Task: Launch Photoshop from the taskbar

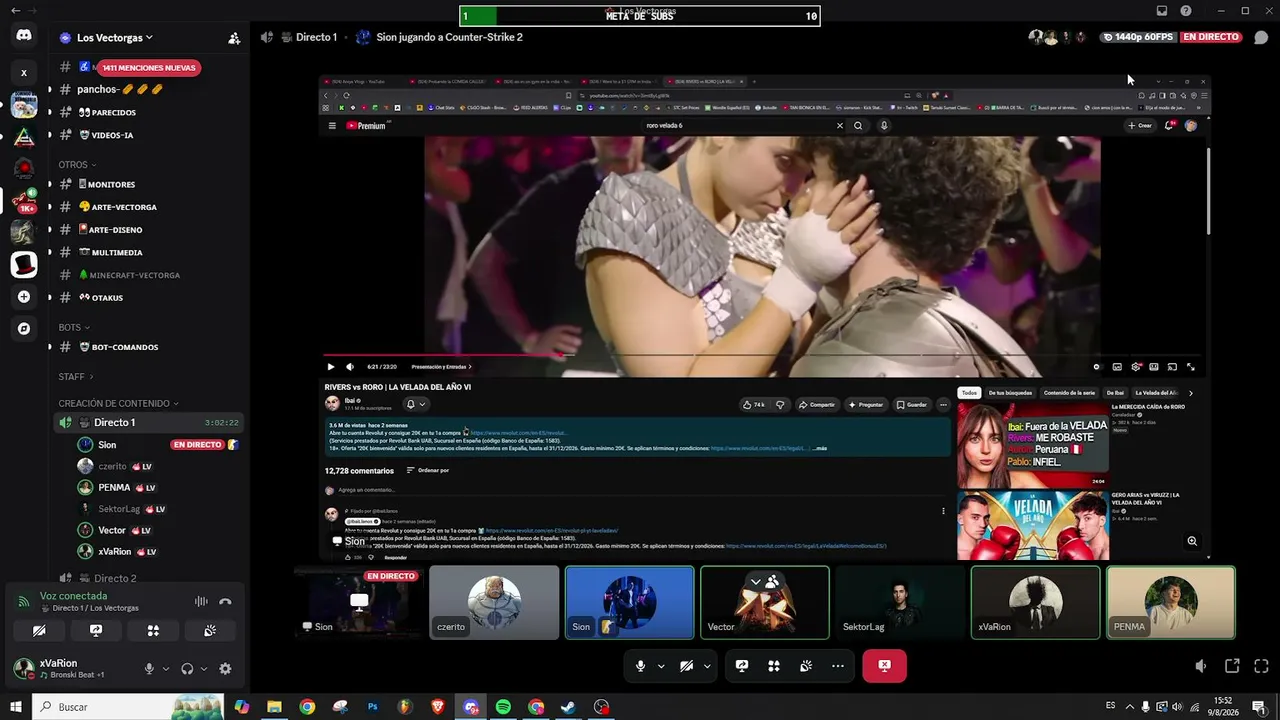Action: coord(372,707)
